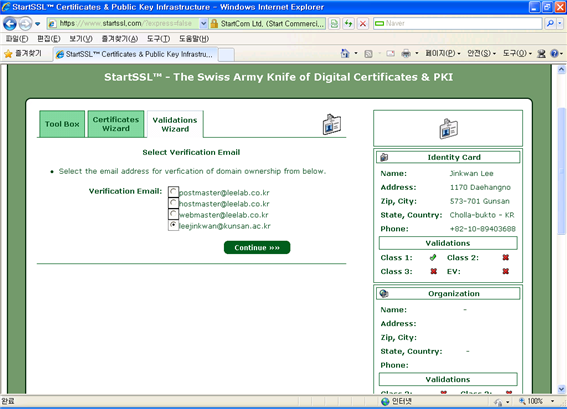Click the Identity Card header label
This screenshot has height=409, width=567.
(454, 157)
